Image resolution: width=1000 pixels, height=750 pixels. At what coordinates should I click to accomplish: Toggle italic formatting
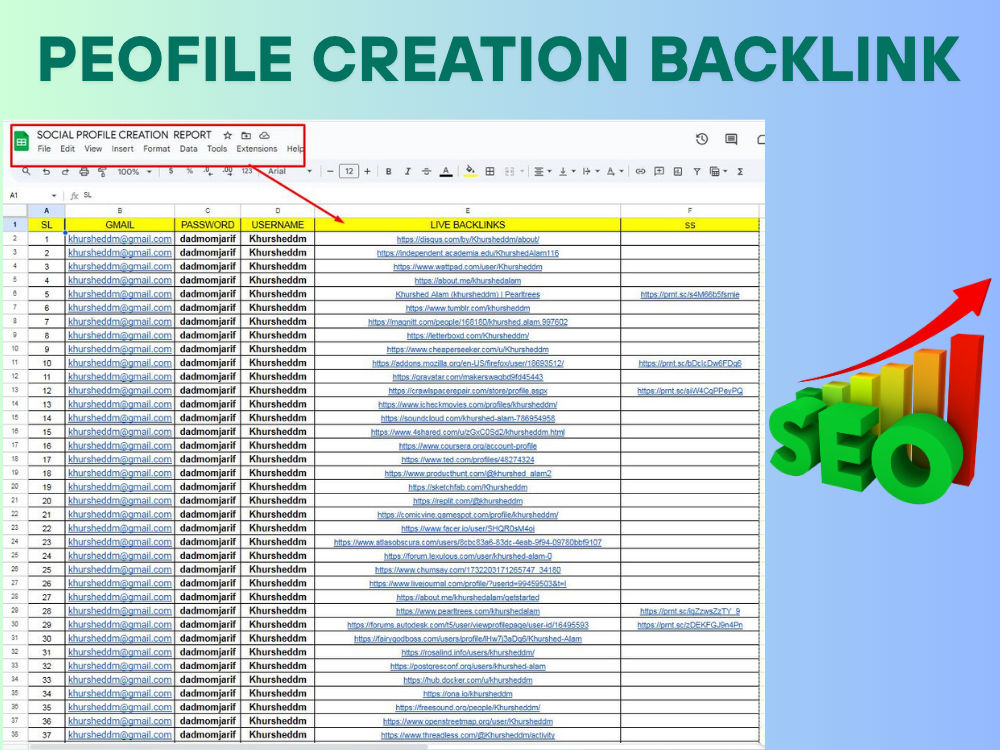tap(408, 172)
